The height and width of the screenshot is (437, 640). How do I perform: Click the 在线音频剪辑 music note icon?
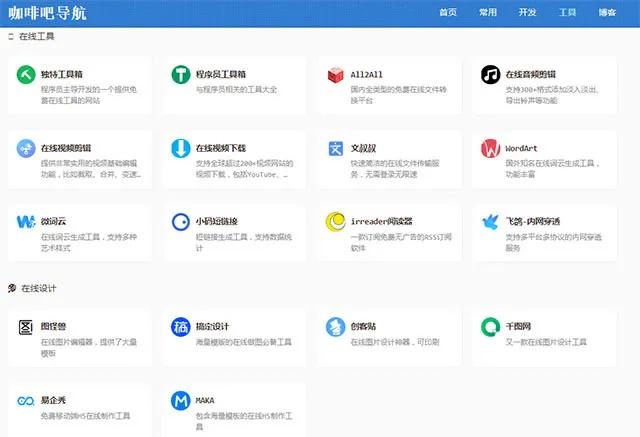click(490, 75)
